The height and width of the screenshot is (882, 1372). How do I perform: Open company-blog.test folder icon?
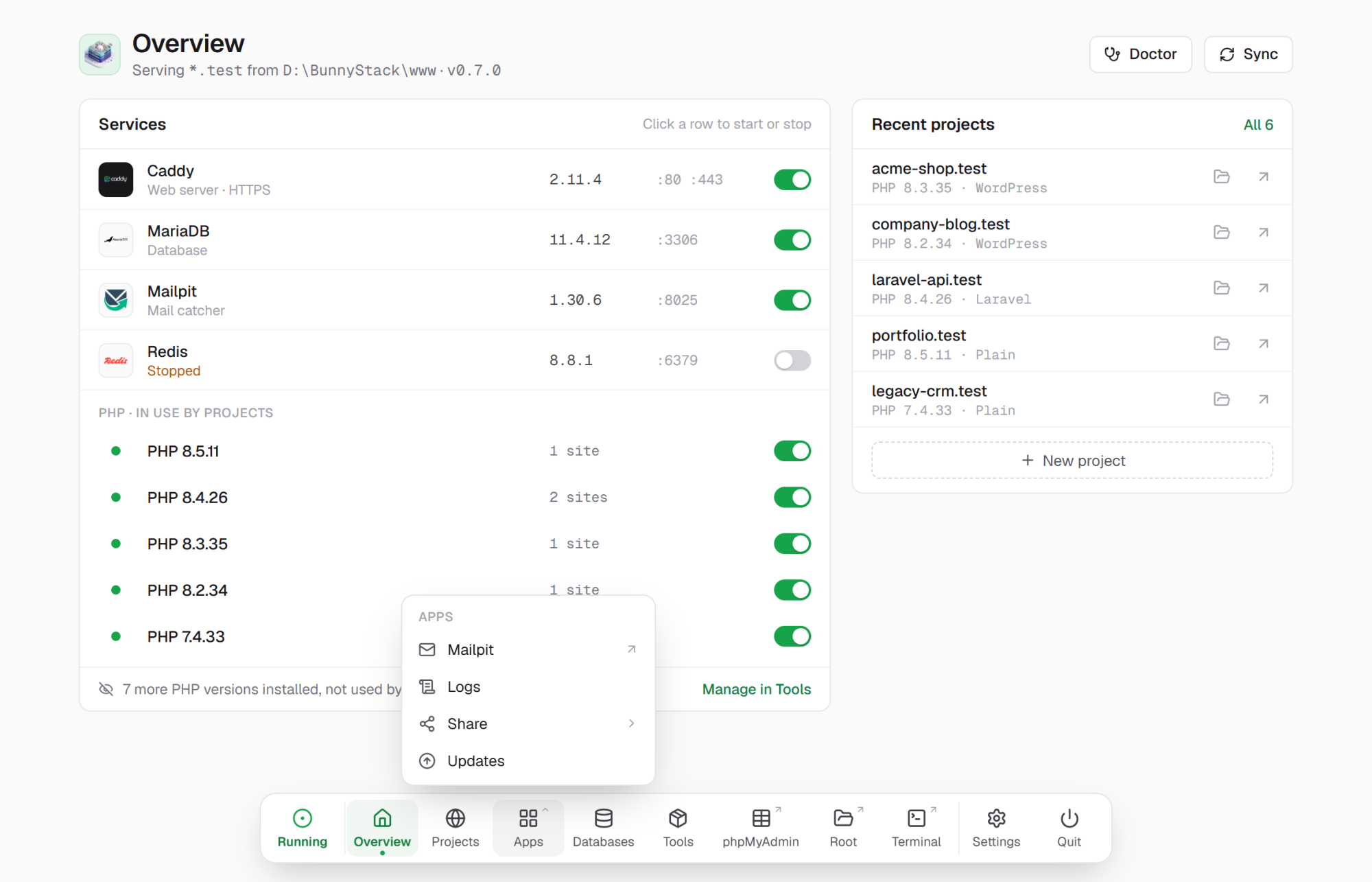[1221, 232]
